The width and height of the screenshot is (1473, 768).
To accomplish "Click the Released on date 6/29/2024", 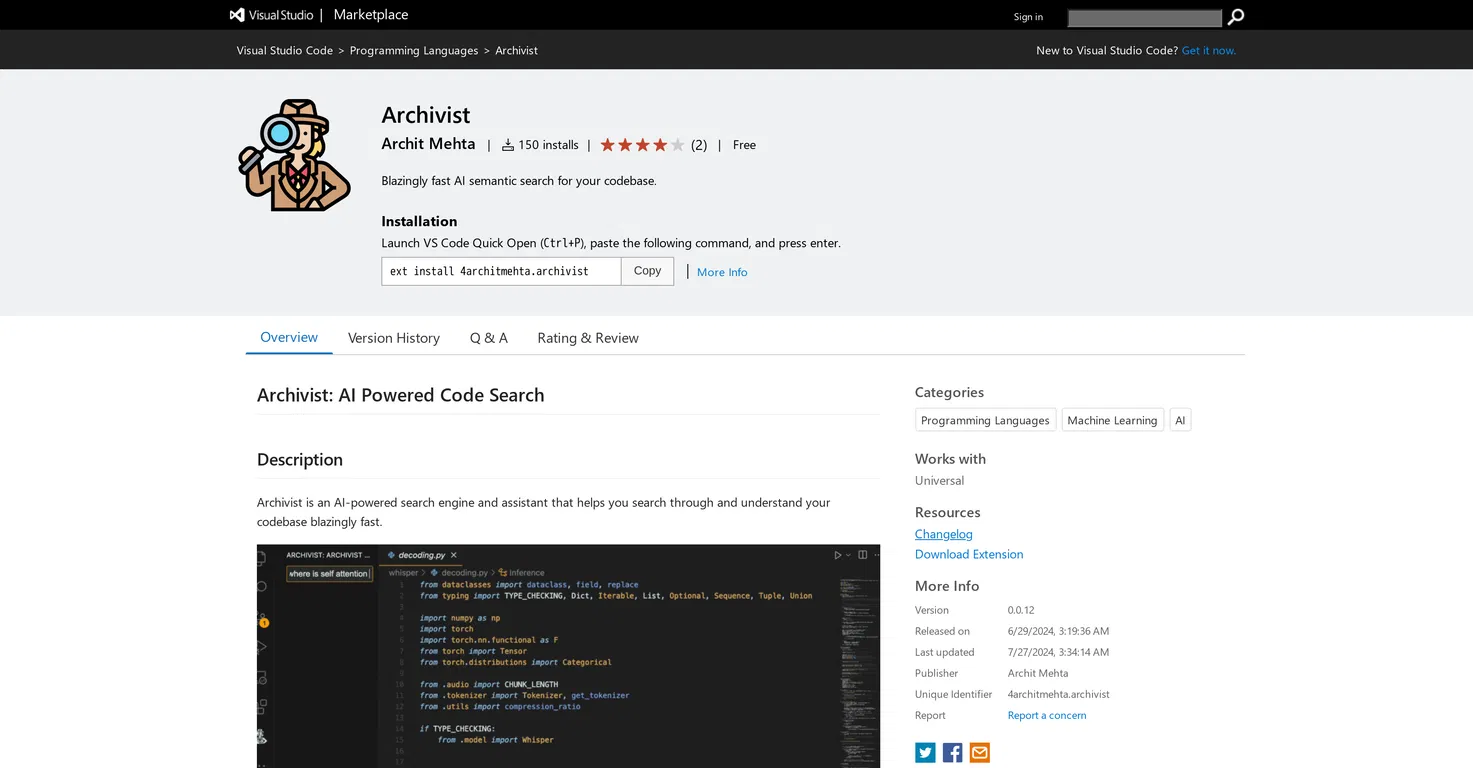I will (x=1058, y=631).
